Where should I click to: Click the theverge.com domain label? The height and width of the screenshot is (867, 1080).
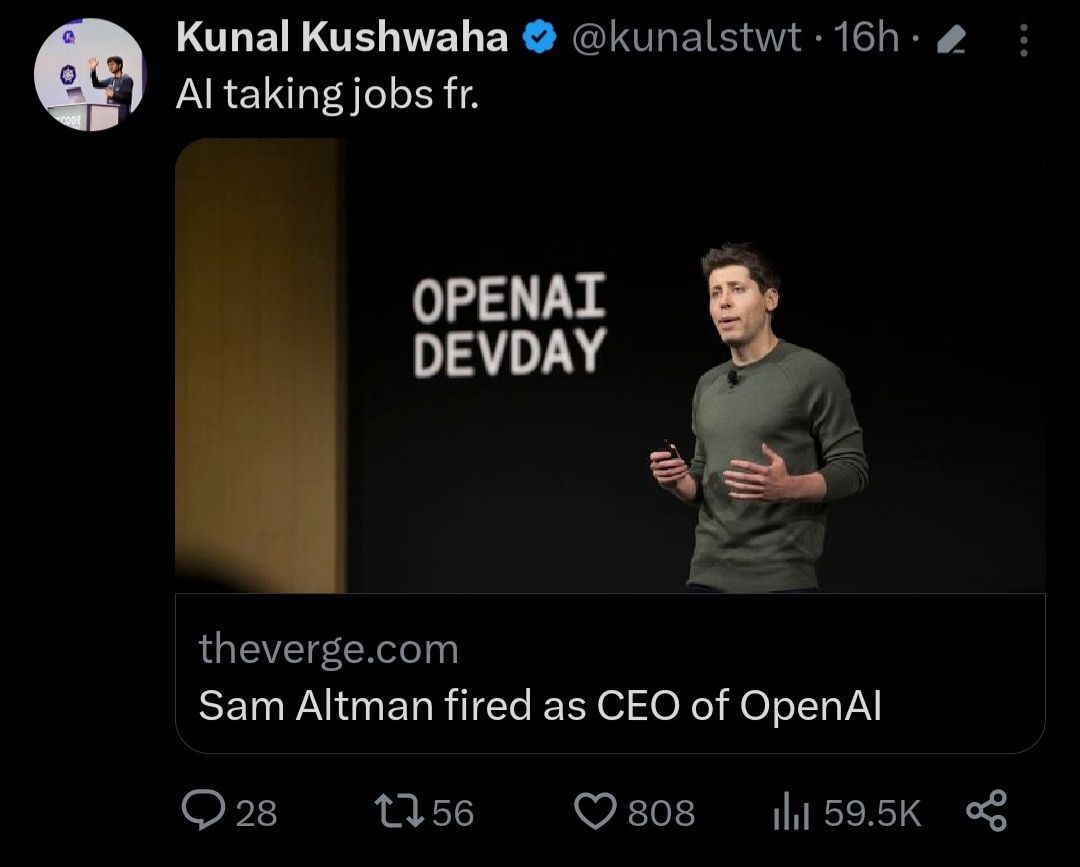[x=328, y=650]
